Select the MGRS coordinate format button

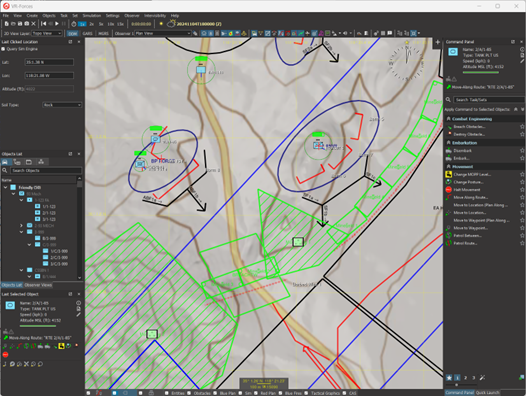pyautogui.click(x=103, y=33)
